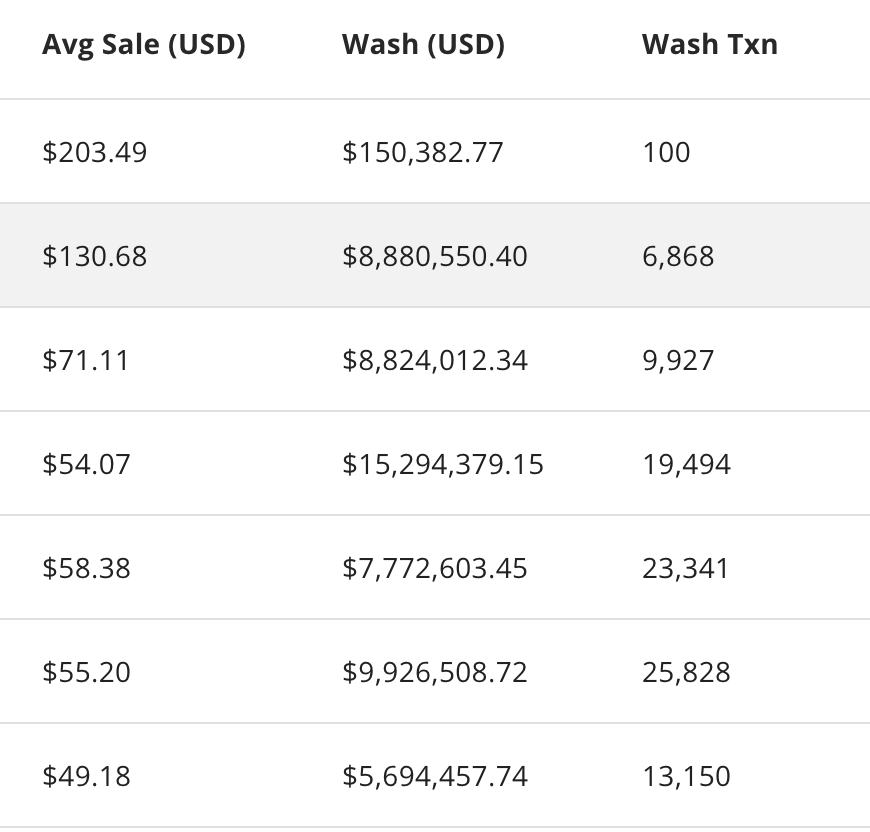This screenshot has height=832, width=870.
Task: Click the $5,694,457.74 wash amount cell
Action: pos(435,777)
